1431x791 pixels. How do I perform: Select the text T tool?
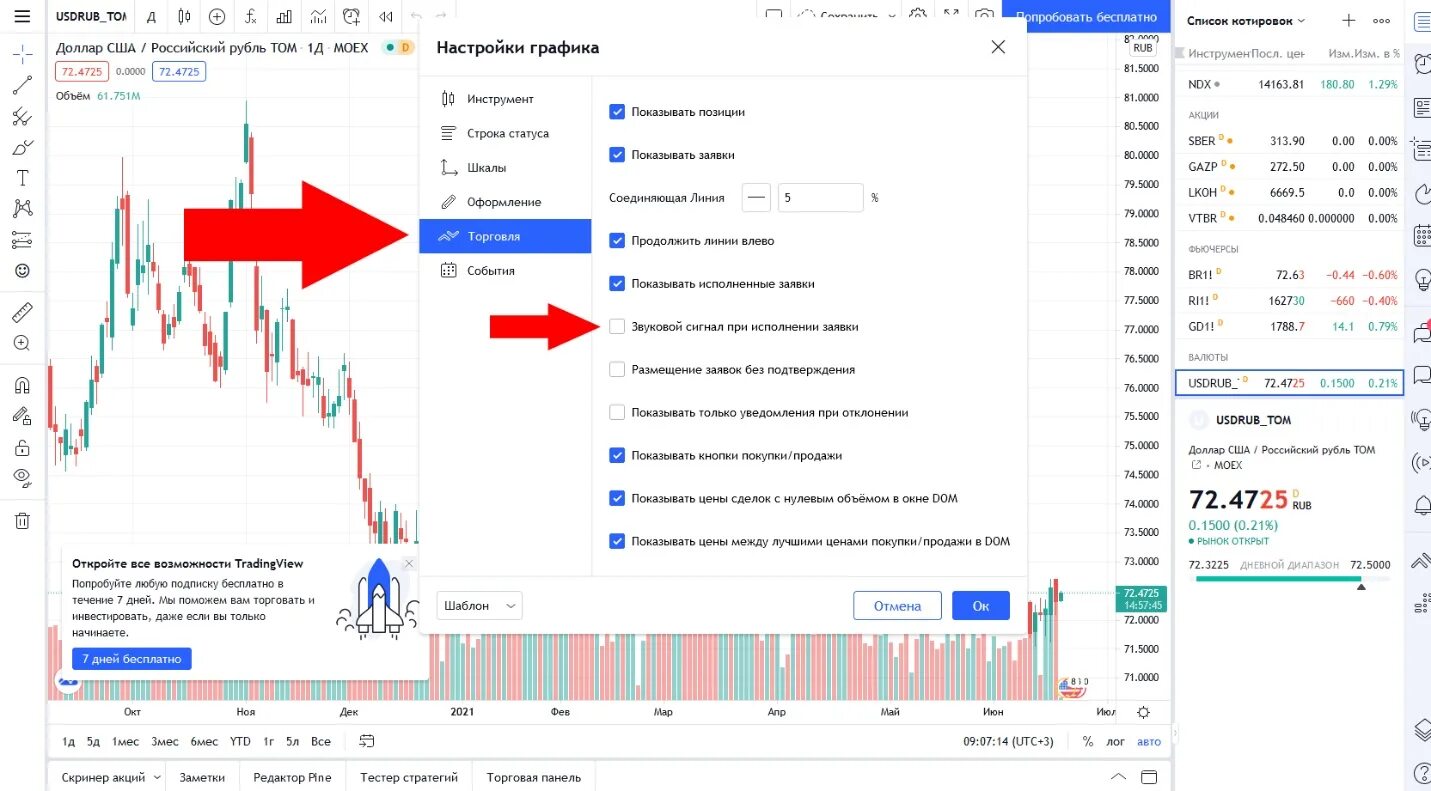pos(22,178)
